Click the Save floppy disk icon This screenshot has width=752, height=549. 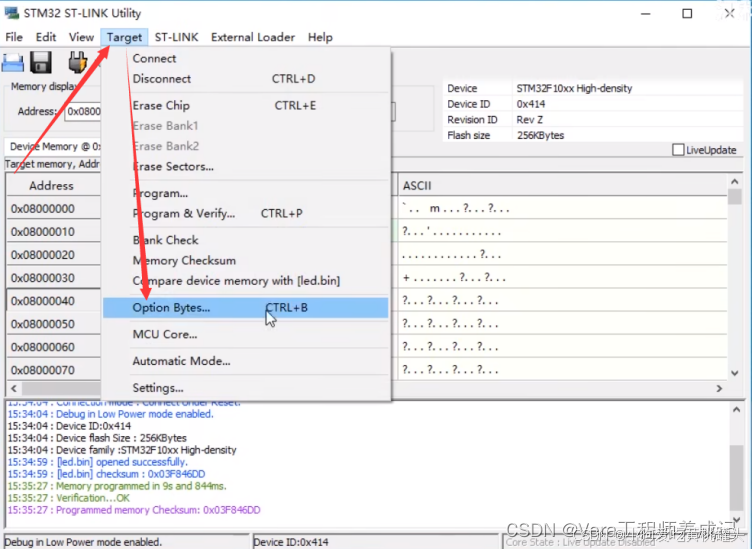click(x=41, y=62)
